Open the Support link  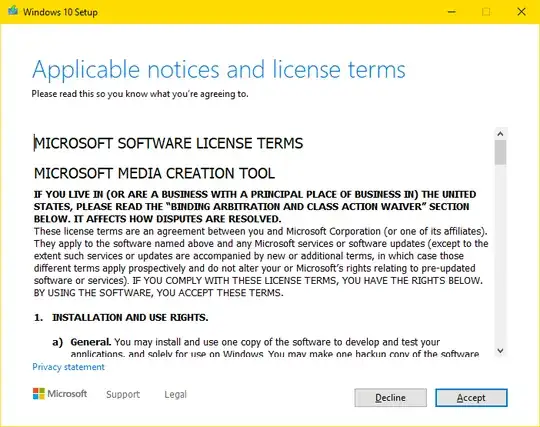[x=123, y=394]
